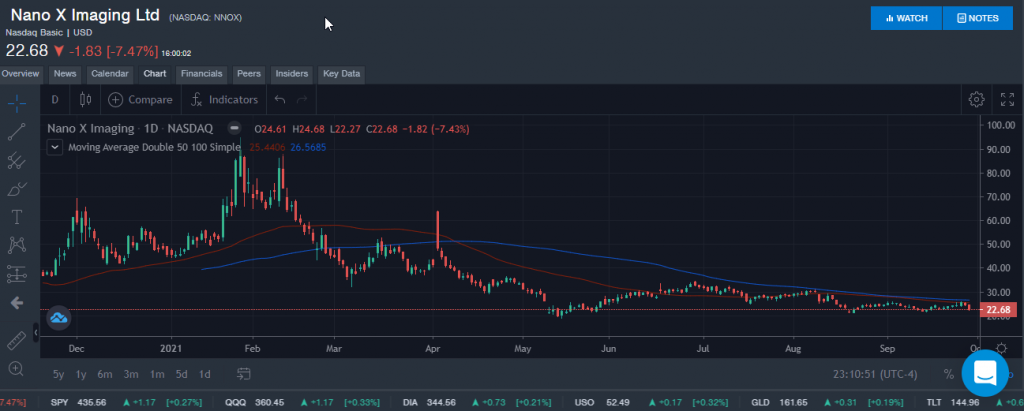Open the News tab
This screenshot has height=411, width=1024.
[65, 74]
